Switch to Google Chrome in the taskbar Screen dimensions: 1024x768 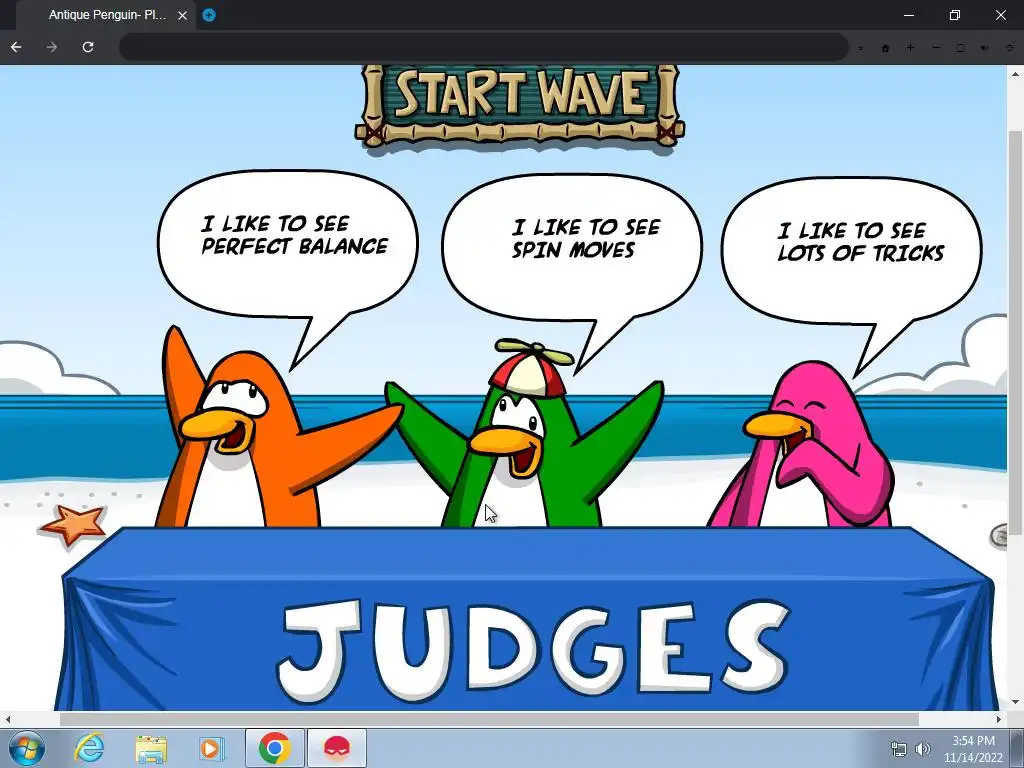[x=274, y=748]
